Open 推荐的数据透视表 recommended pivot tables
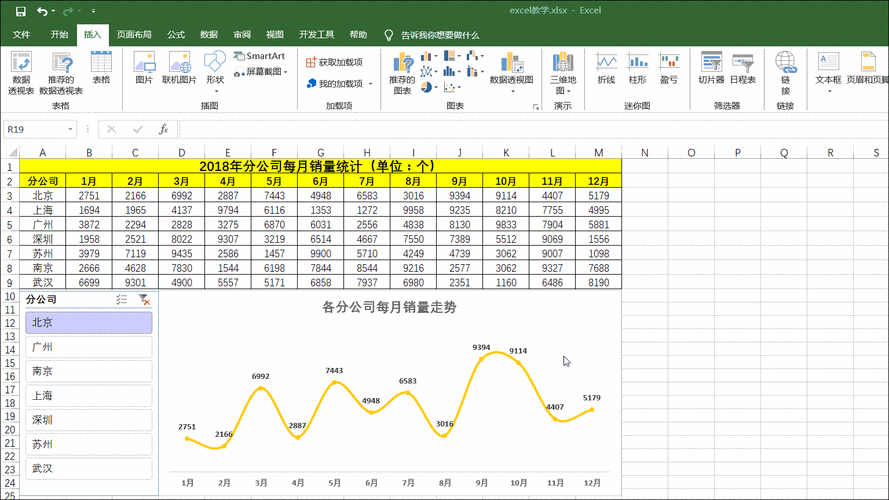 pyautogui.click(x=61, y=73)
